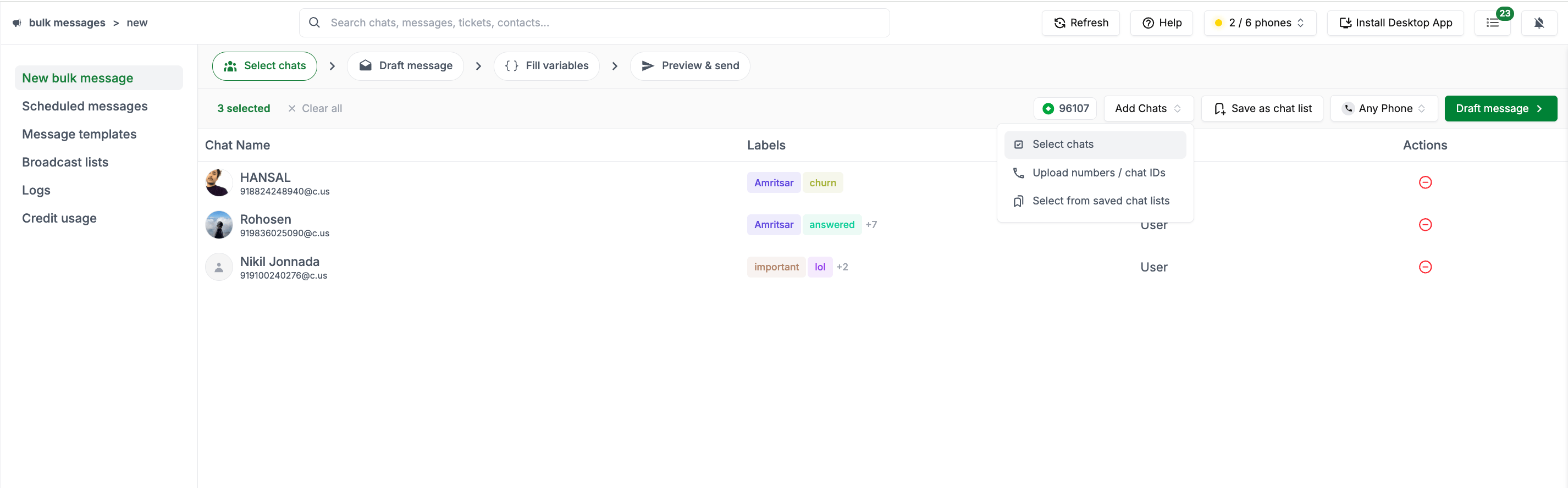
Task: Remove Rohosen using red minus icon
Action: (x=1425, y=225)
